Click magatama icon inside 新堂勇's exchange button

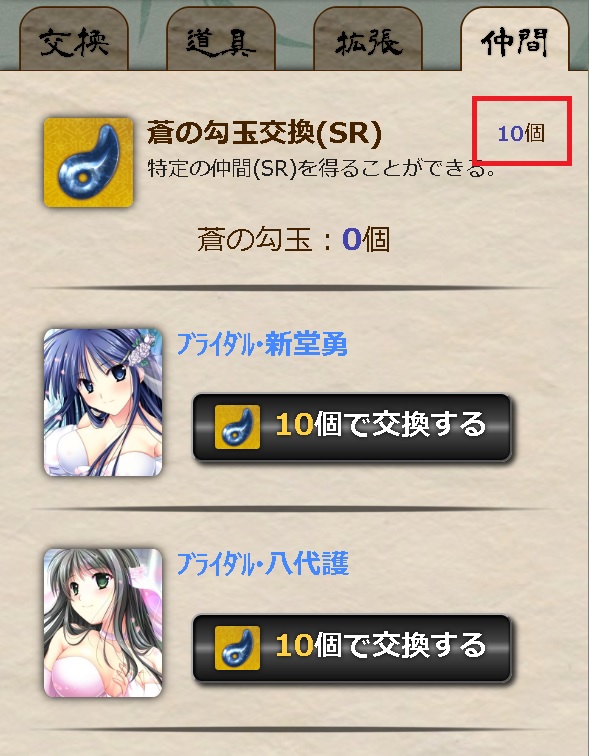pos(237,427)
